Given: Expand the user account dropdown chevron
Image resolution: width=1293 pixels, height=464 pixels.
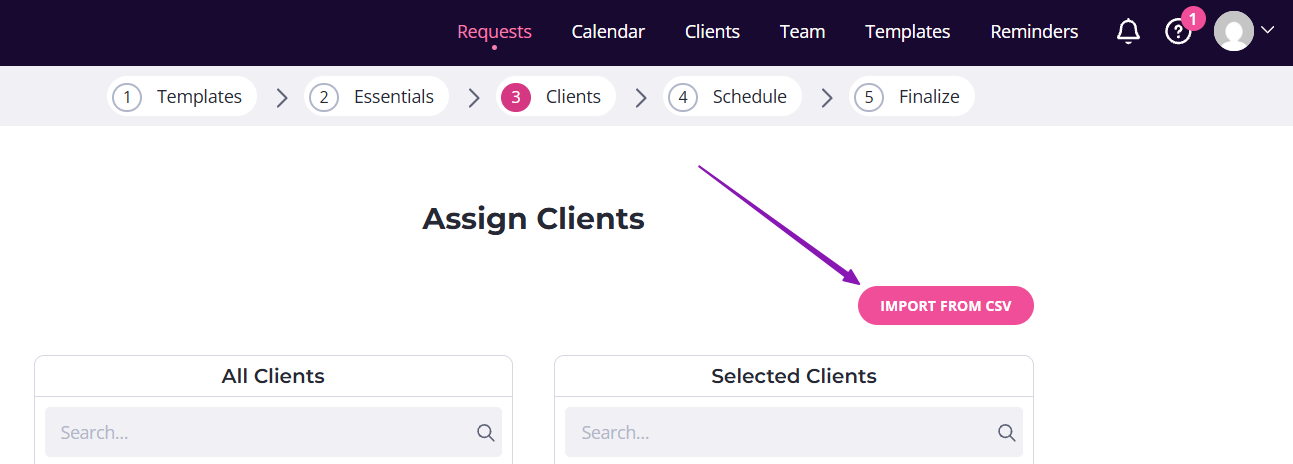Looking at the screenshot, I should [x=1268, y=30].
